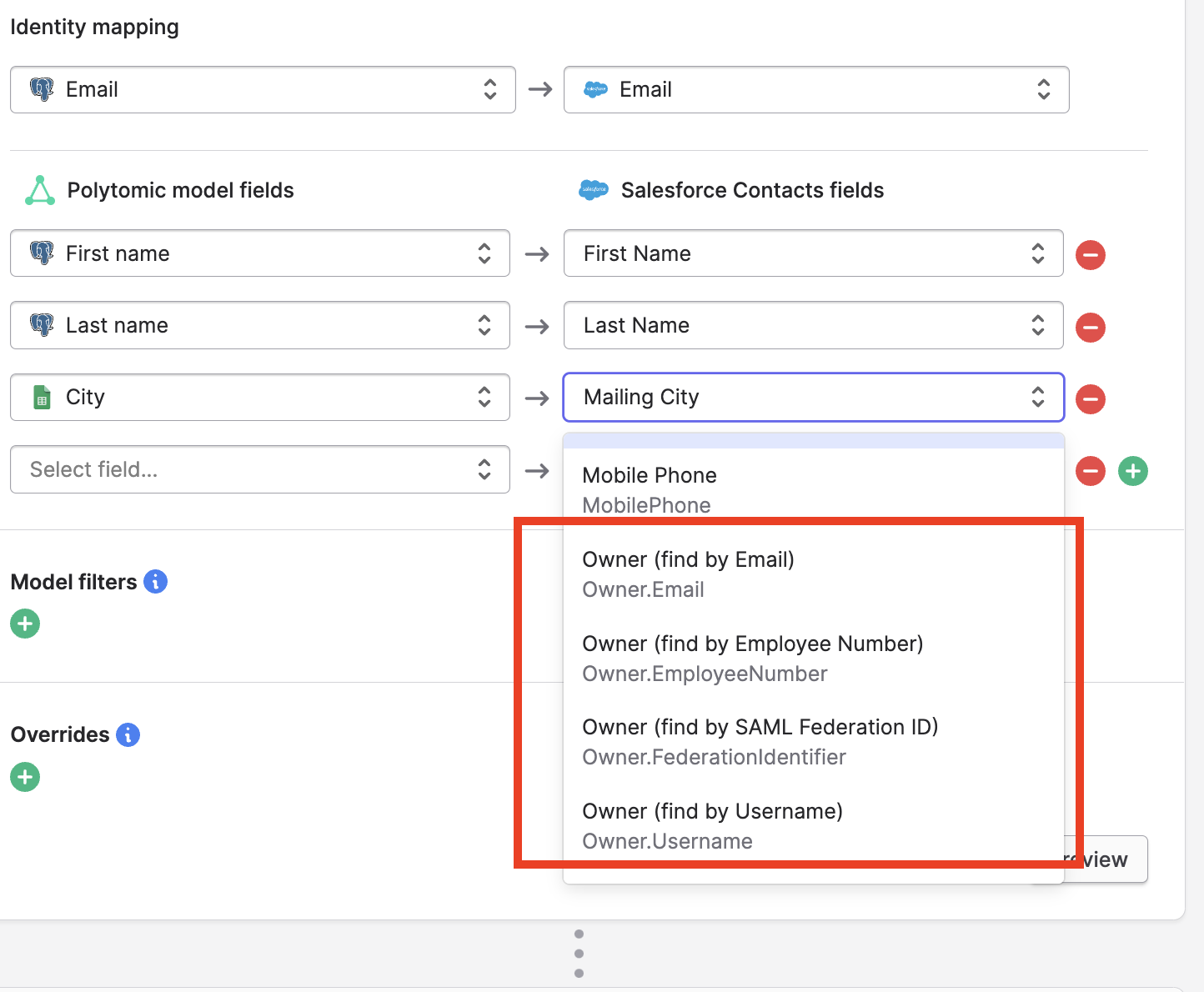The height and width of the screenshot is (992, 1204).
Task: Remove the Last name field mapping
Action: 1090,327
